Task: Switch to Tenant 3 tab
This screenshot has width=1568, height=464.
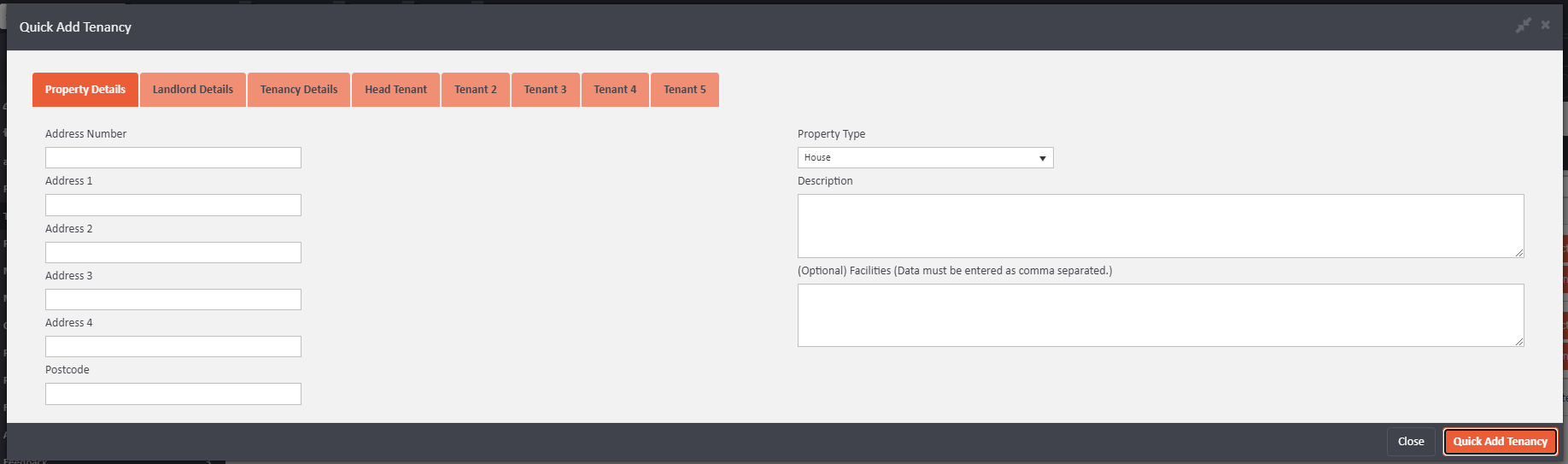Action: pyautogui.click(x=545, y=90)
